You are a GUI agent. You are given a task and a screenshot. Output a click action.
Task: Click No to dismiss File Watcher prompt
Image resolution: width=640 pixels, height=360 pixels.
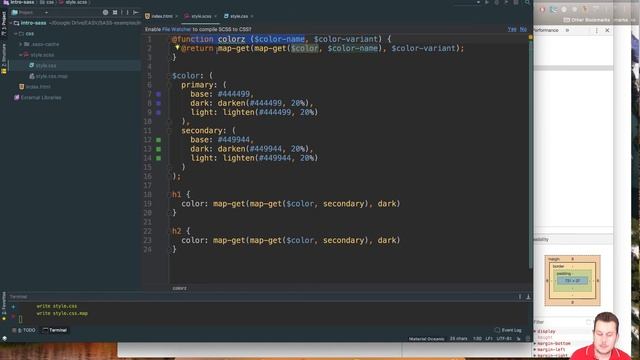(523, 29)
